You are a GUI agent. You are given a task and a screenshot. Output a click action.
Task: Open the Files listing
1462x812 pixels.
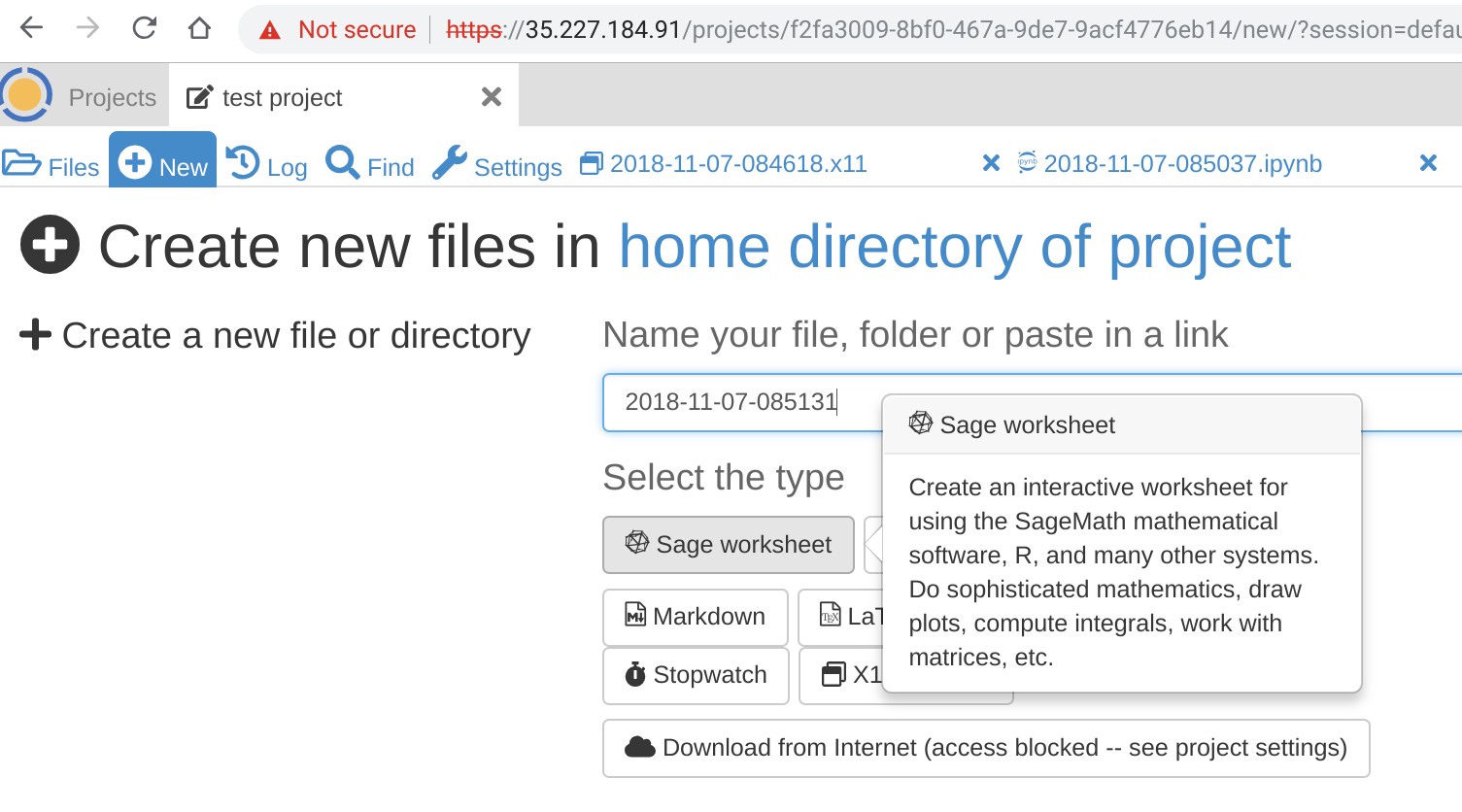52,166
